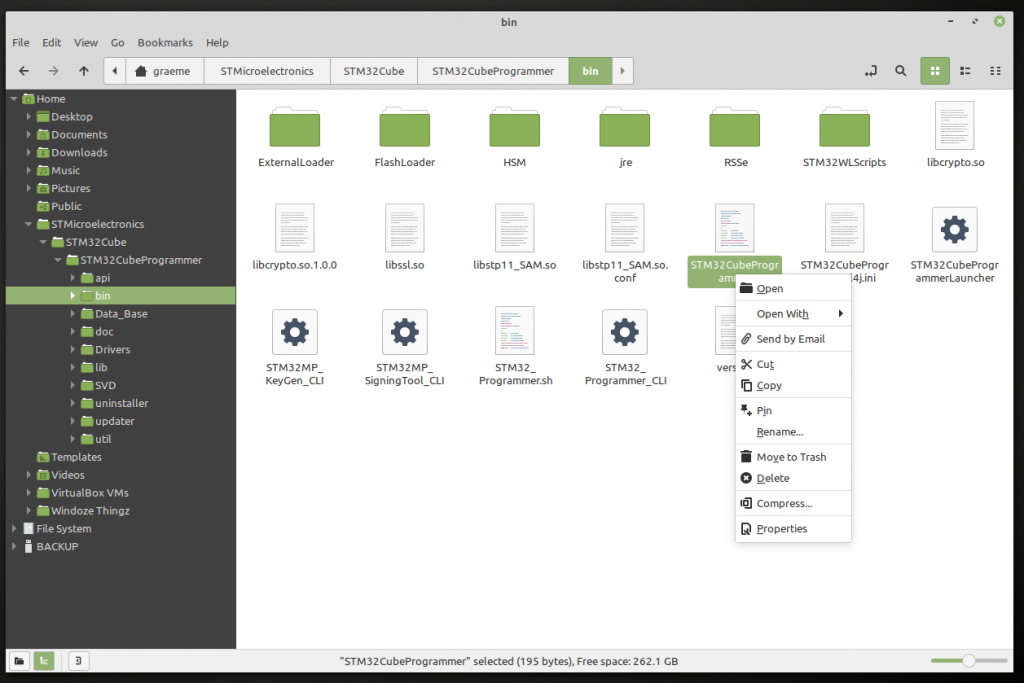Adjust the icon zoom slider
The height and width of the screenshot is (683, 1024).
click(968, 660)
